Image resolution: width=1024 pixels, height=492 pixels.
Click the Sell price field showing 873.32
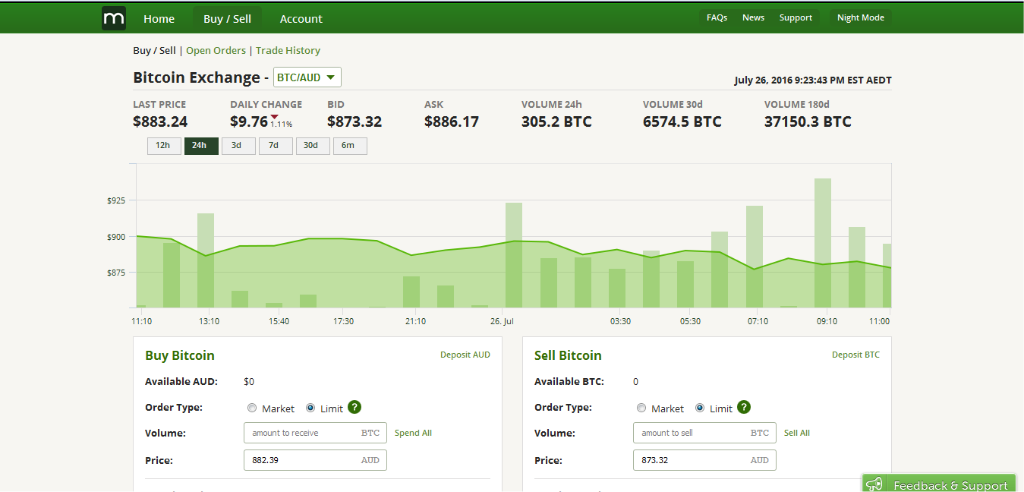pos(705,460)
